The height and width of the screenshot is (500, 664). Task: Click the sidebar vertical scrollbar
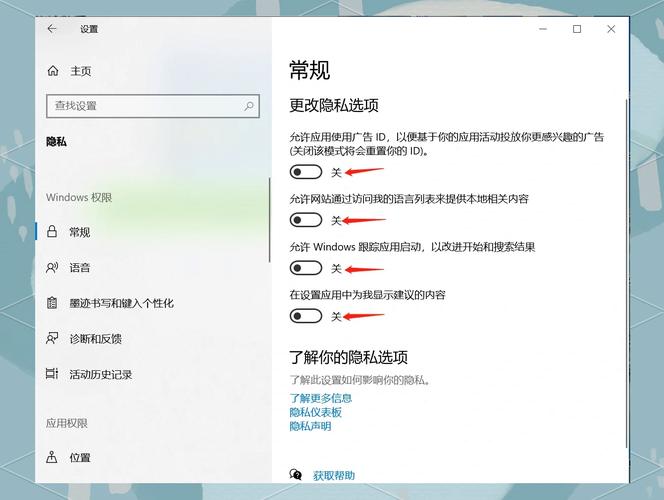point(269,220)
